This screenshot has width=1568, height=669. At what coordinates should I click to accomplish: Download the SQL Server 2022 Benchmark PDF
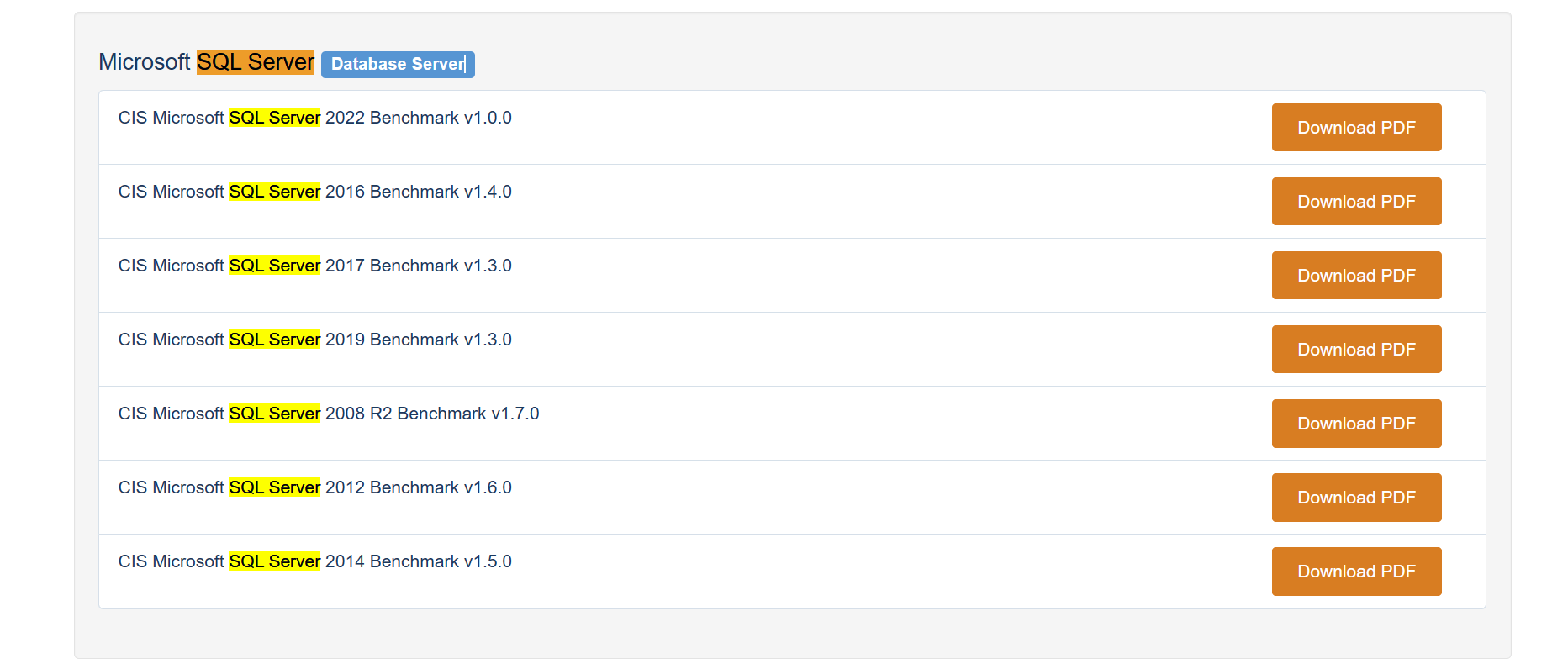tap(1356, 128)
